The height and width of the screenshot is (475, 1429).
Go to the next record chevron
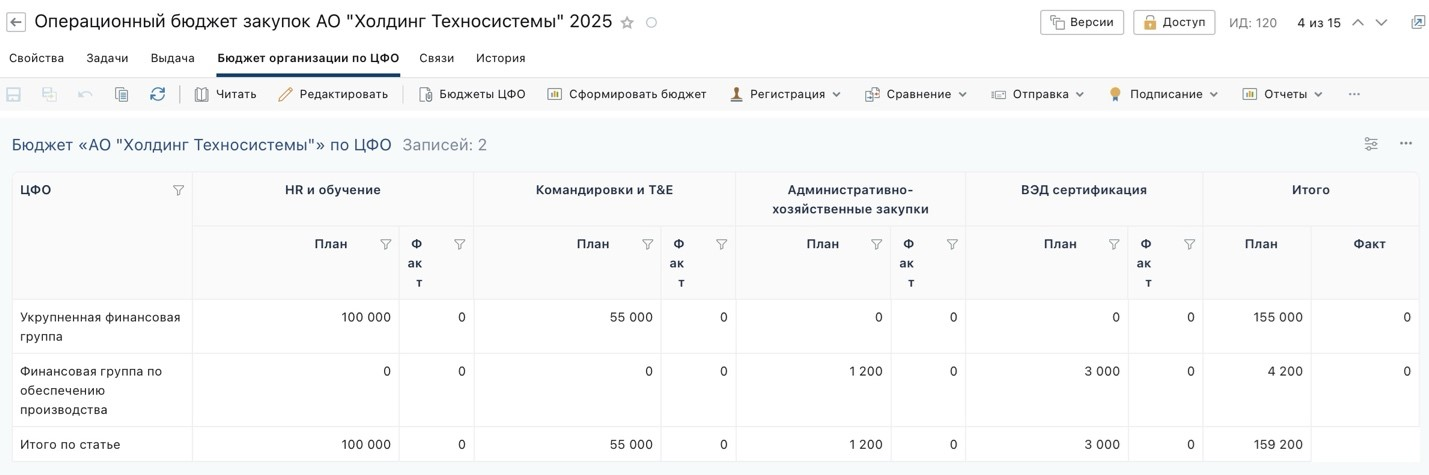(x=1382, y=22)
